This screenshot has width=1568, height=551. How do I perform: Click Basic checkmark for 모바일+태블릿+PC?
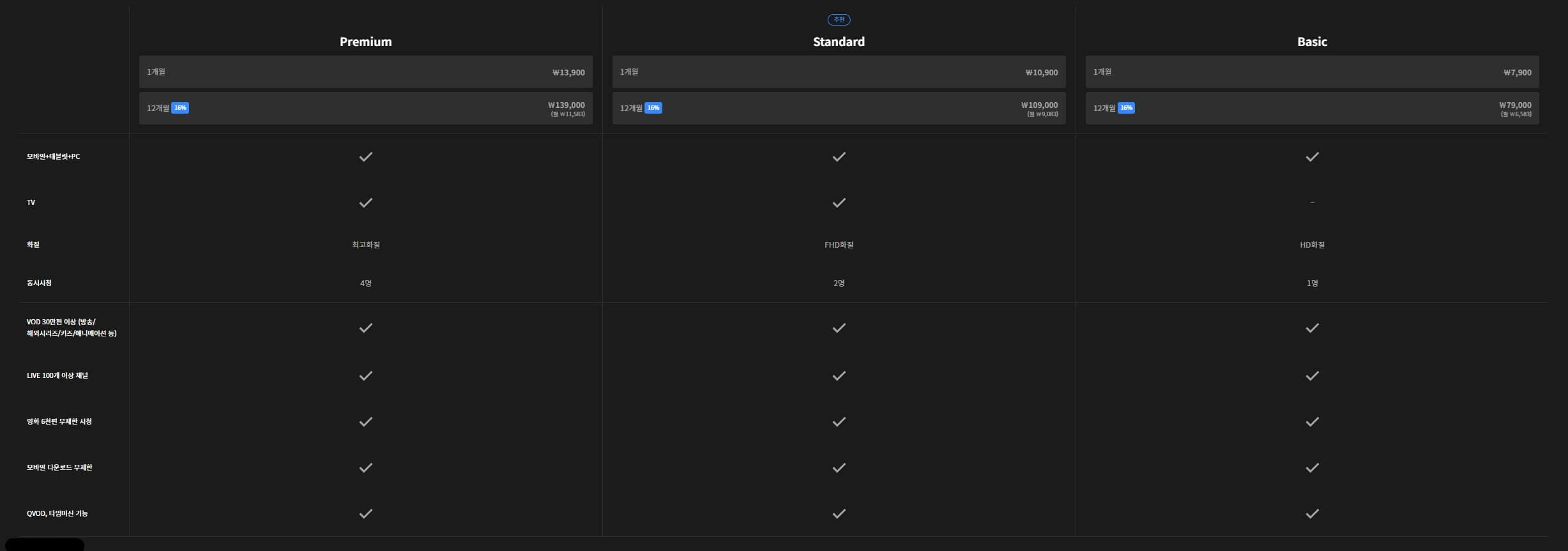1312,156
